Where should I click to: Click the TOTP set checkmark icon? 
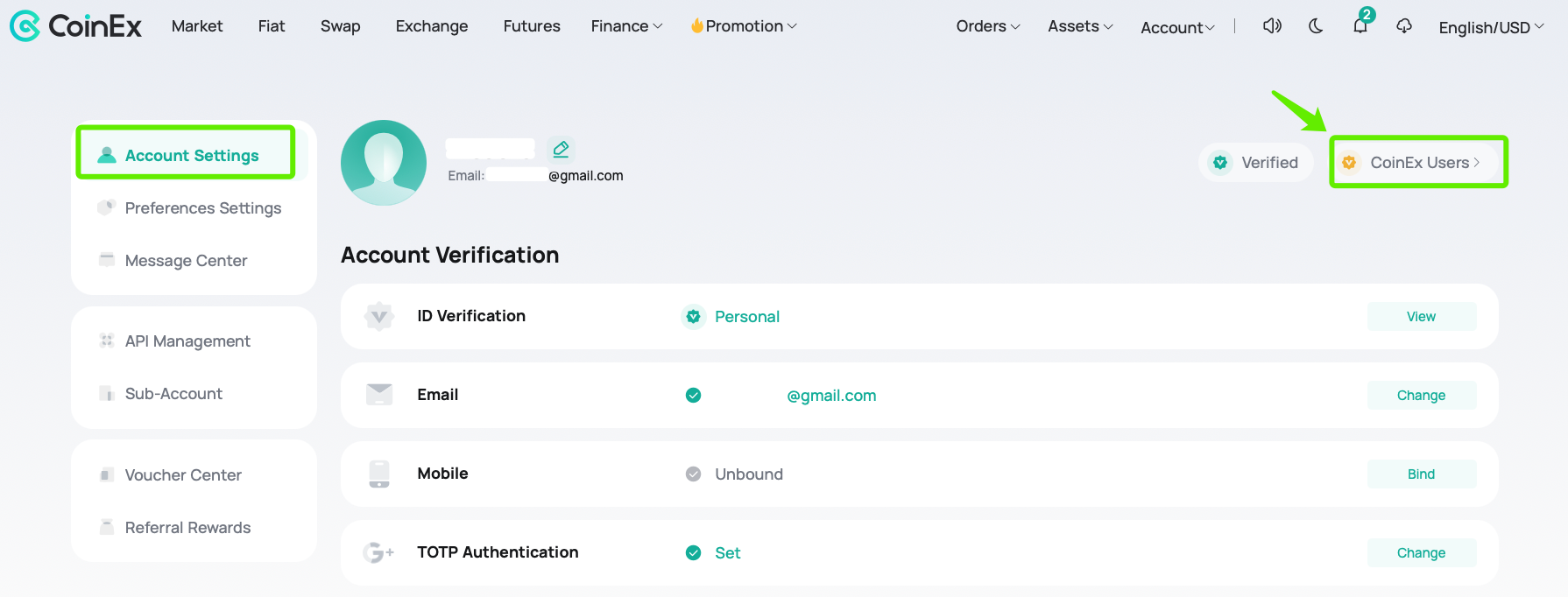[x=693, y=552]
